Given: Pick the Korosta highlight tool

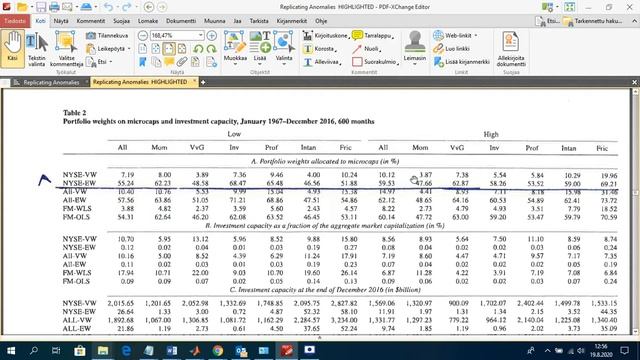Looking at the screenshot, I should pyautogui.click(x=320, y=49).
